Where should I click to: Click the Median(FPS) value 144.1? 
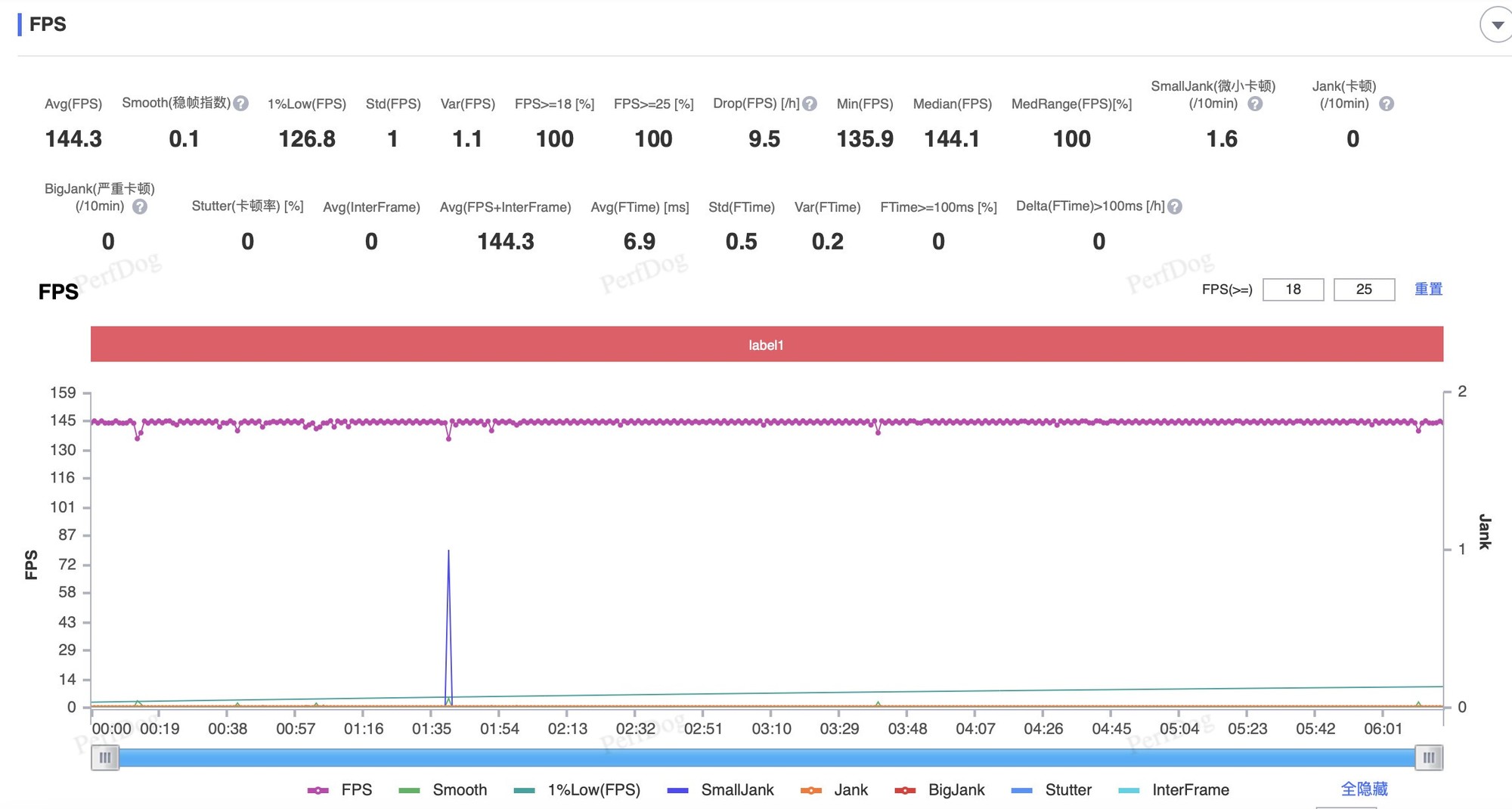[x=952, y=139]
